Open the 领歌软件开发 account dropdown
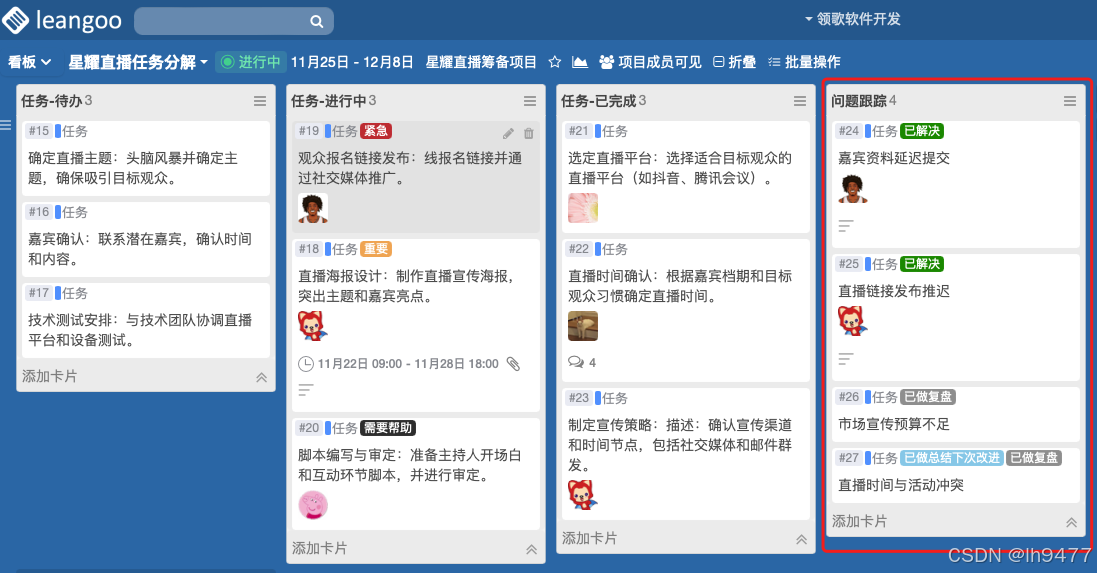The image size is (1097, 573). pos(853,19)
